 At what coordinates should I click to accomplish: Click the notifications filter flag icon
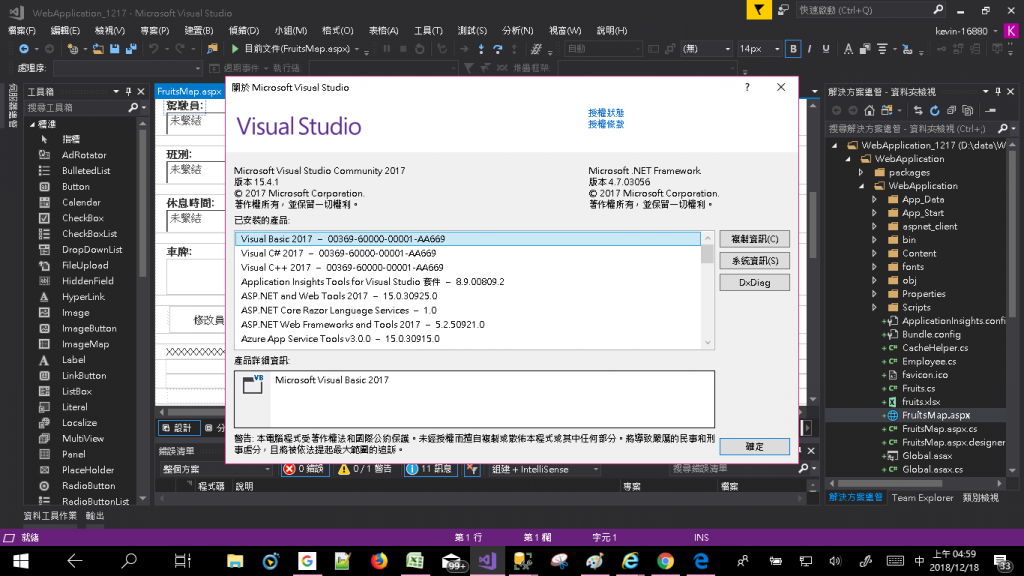point(759,10)
